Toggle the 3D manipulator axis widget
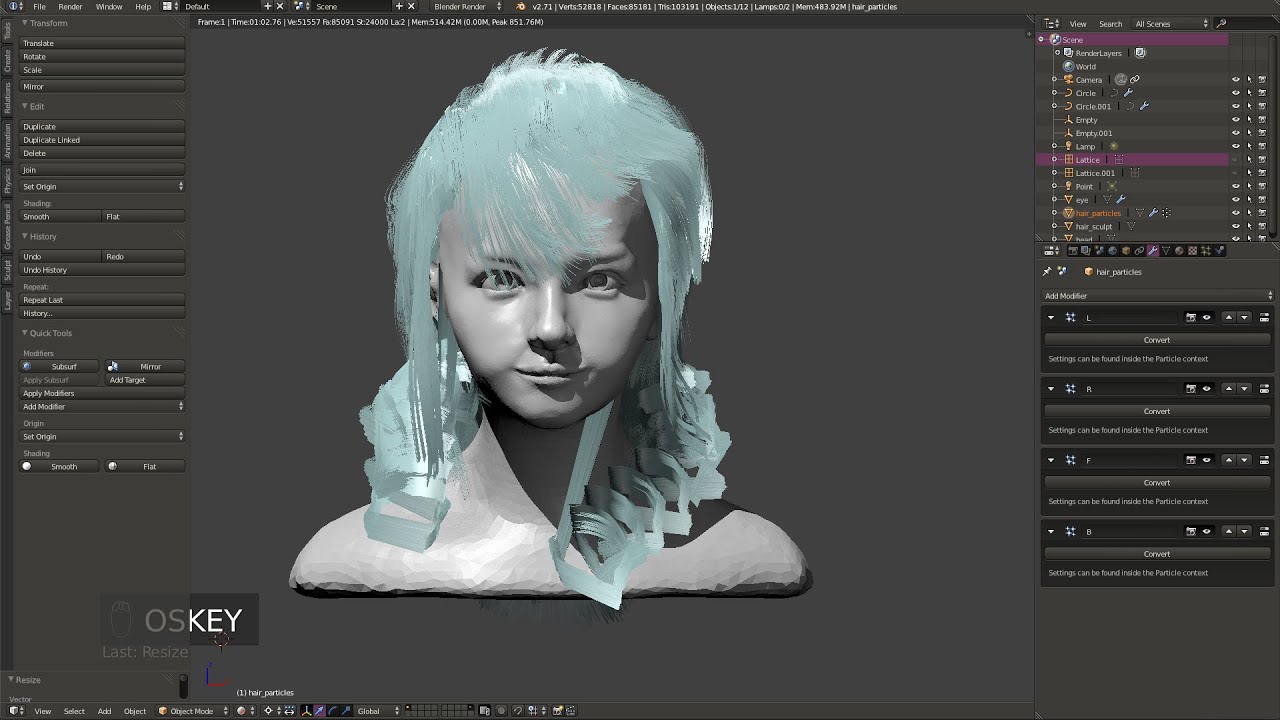Screen dimensions: 1280x720 coord(306,711)
